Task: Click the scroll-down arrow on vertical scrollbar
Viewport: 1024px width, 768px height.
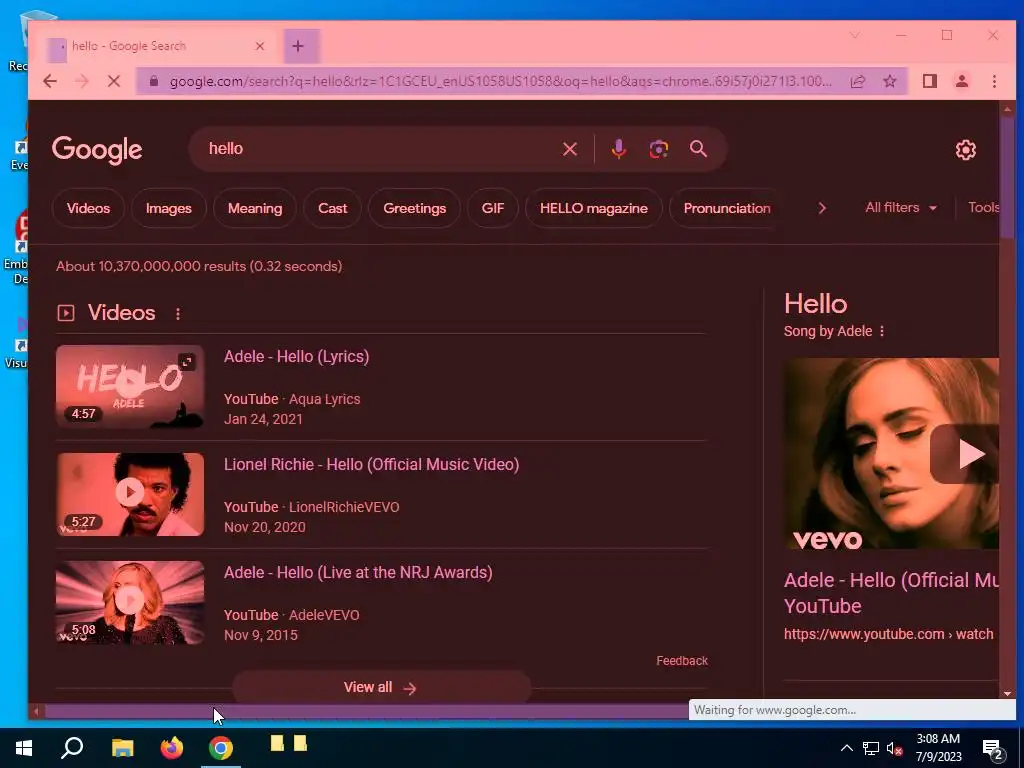Action: 1006,694
